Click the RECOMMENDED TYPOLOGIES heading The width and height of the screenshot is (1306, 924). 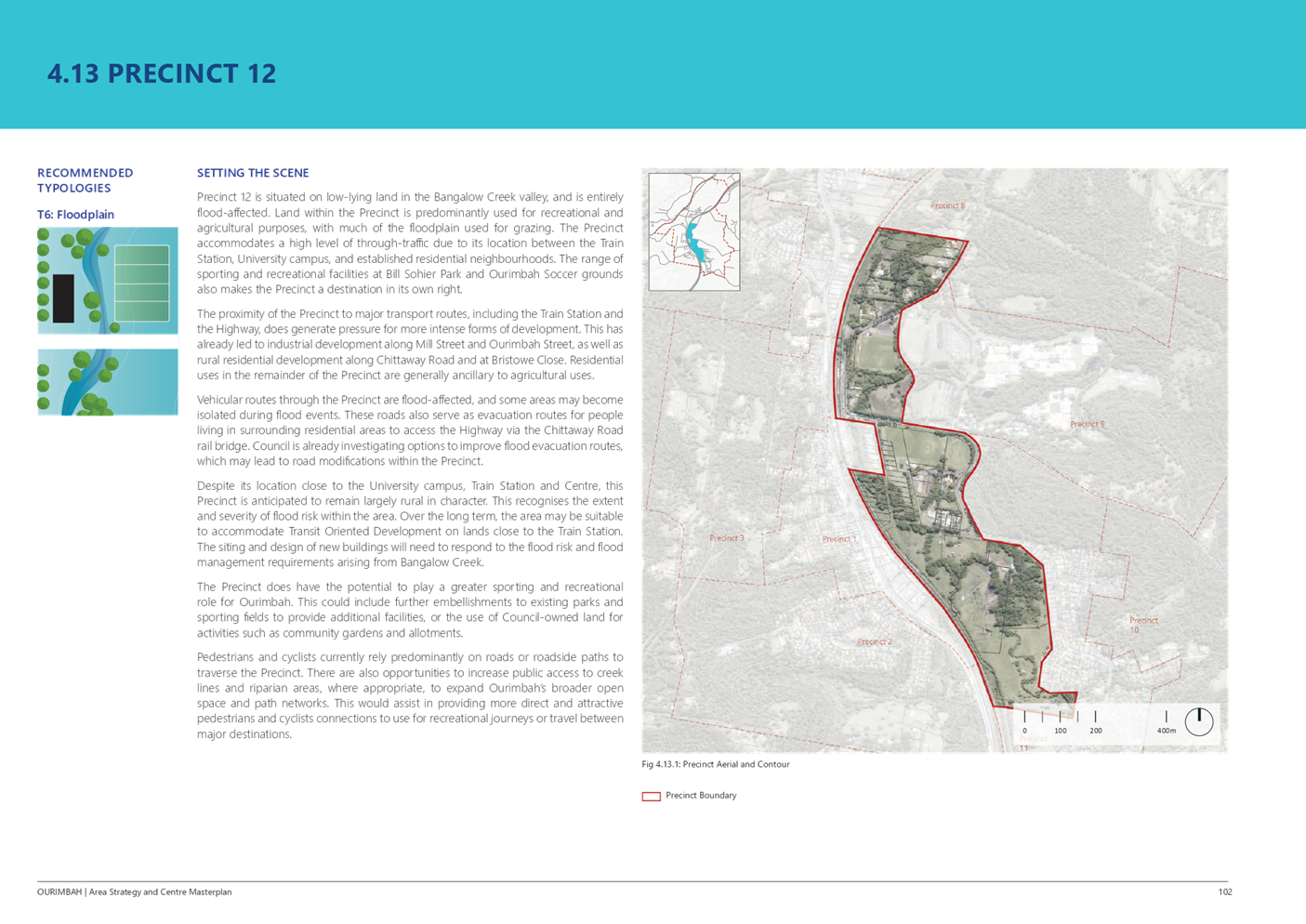coord(85,180)
